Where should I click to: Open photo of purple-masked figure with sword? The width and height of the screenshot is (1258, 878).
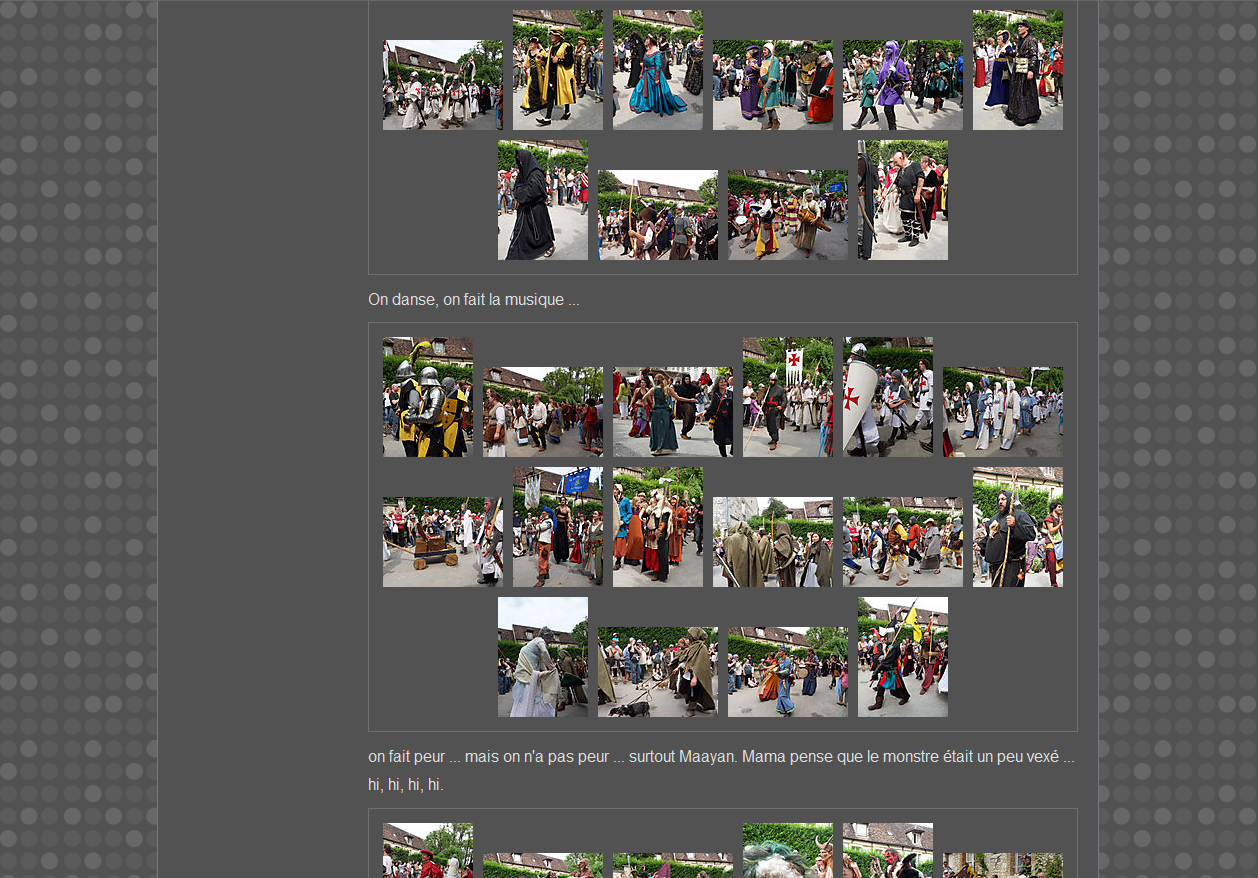point(902,85)
